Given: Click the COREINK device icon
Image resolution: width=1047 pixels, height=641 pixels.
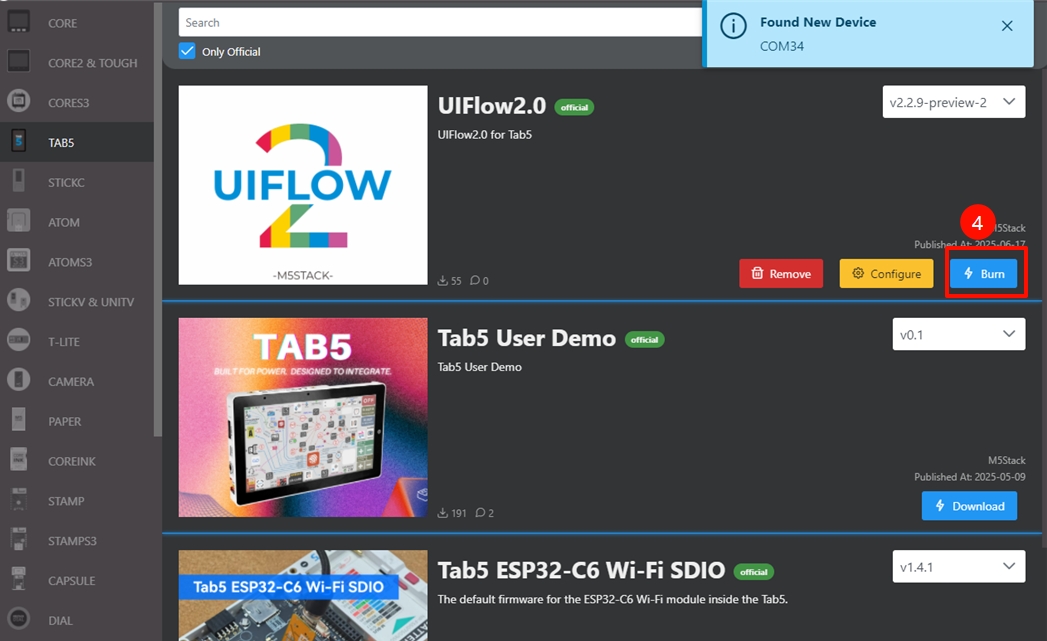Looking at the screenshot, I should click(x=19, y=460).
